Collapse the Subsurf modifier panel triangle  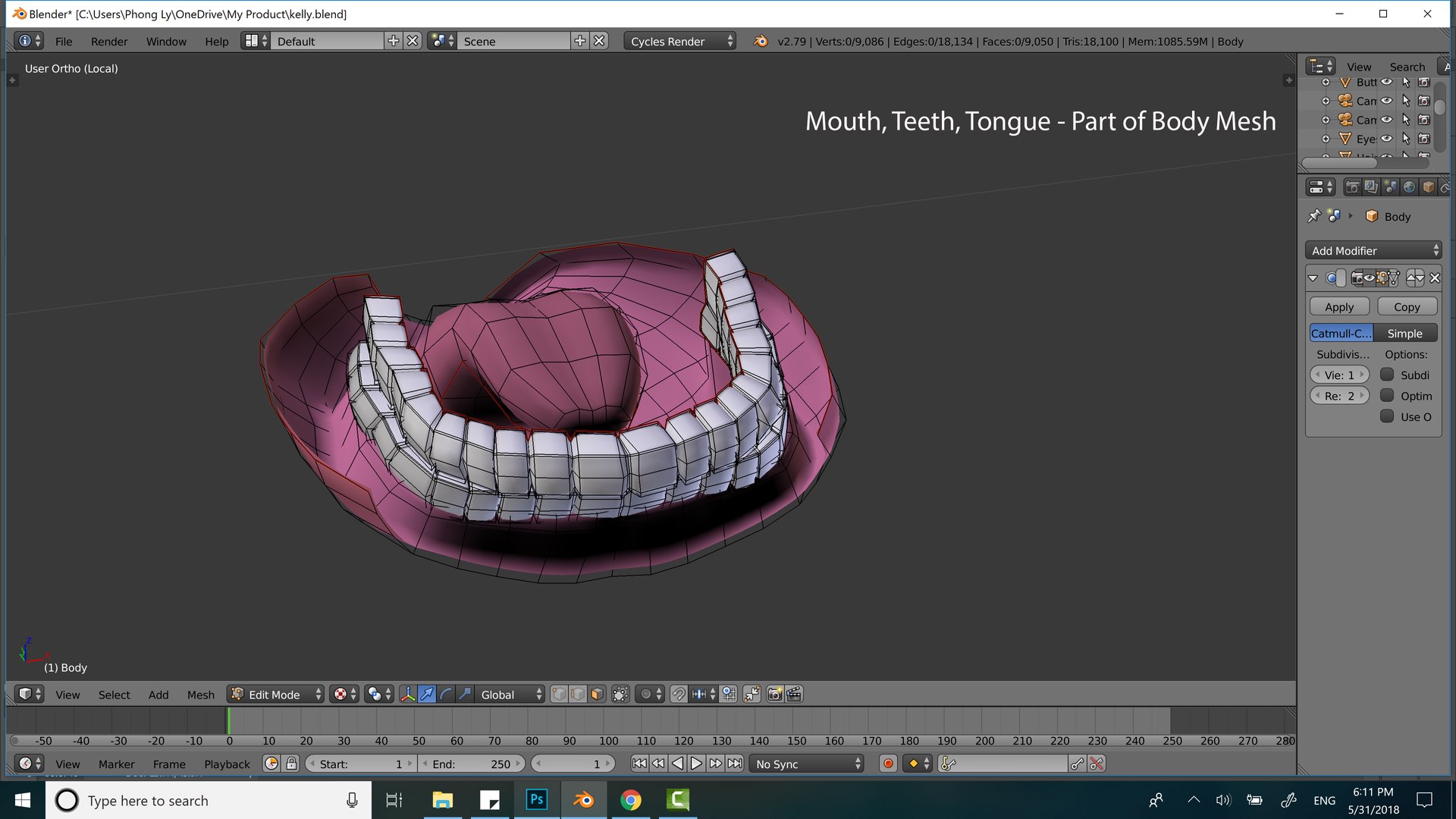tap(1313, 278)
